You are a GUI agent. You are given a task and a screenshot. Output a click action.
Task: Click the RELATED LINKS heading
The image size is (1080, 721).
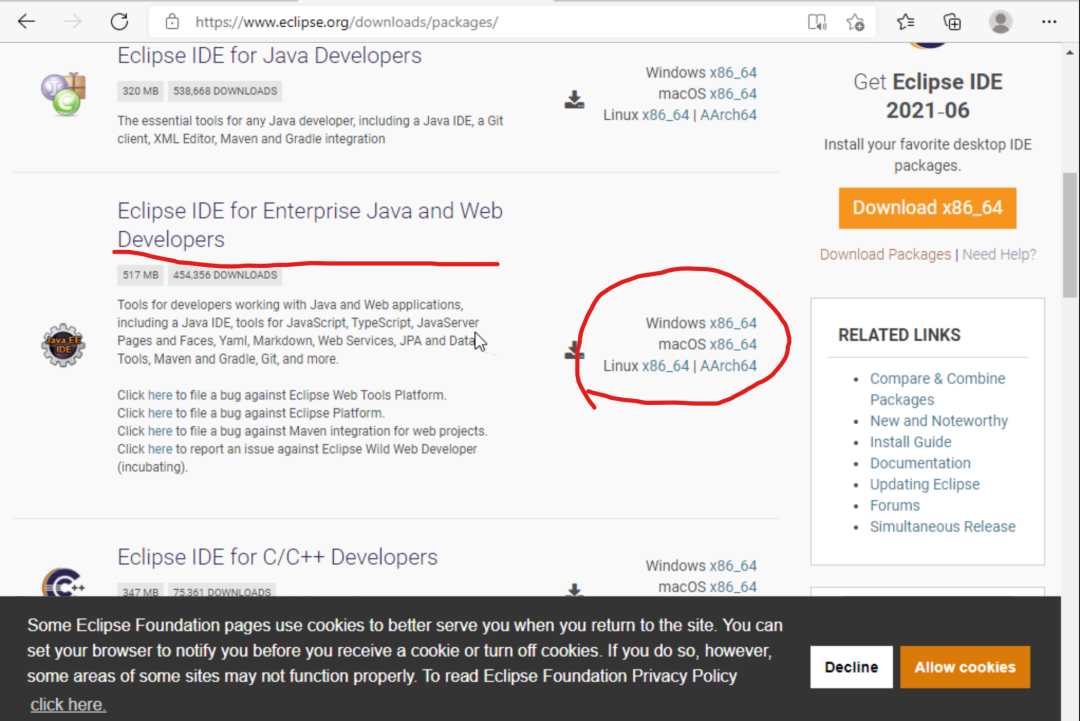coord(899,335)
